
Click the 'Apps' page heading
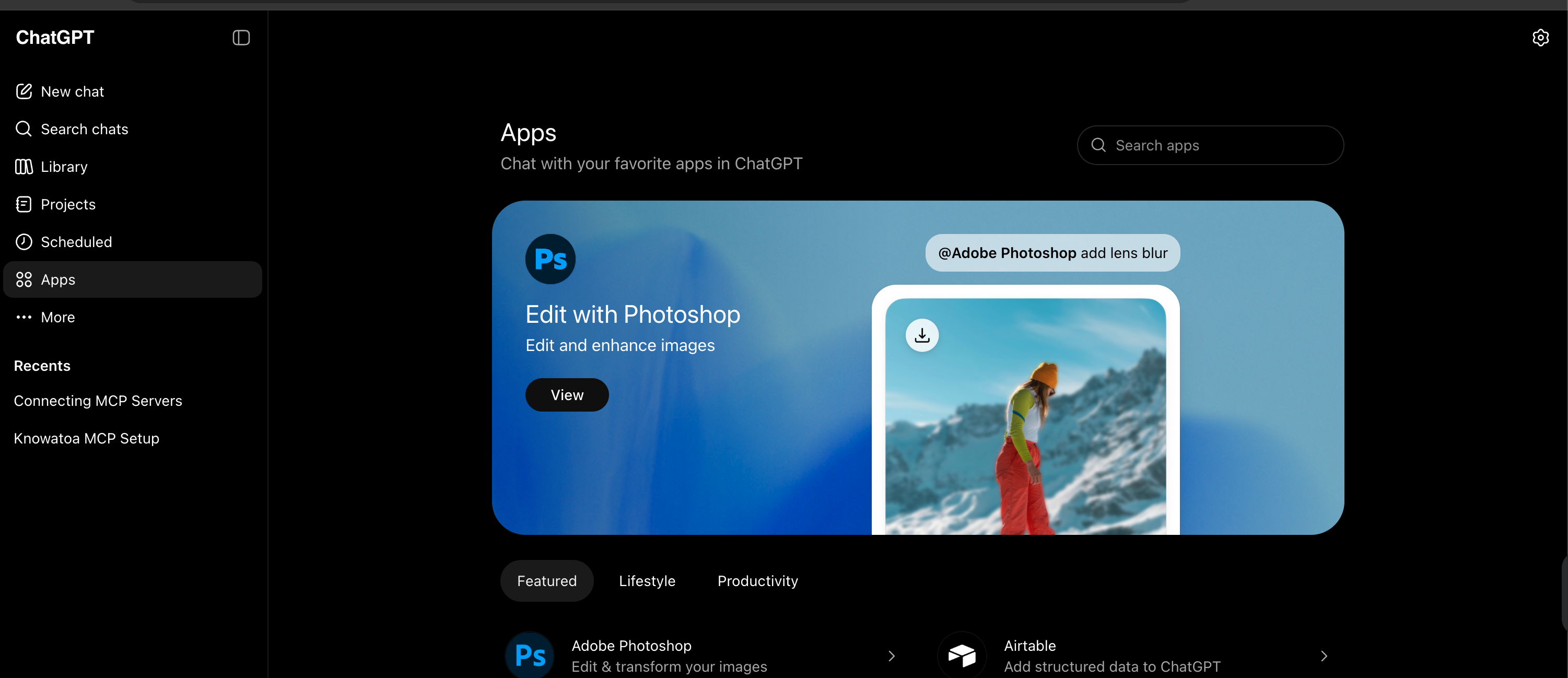point(529,133)
